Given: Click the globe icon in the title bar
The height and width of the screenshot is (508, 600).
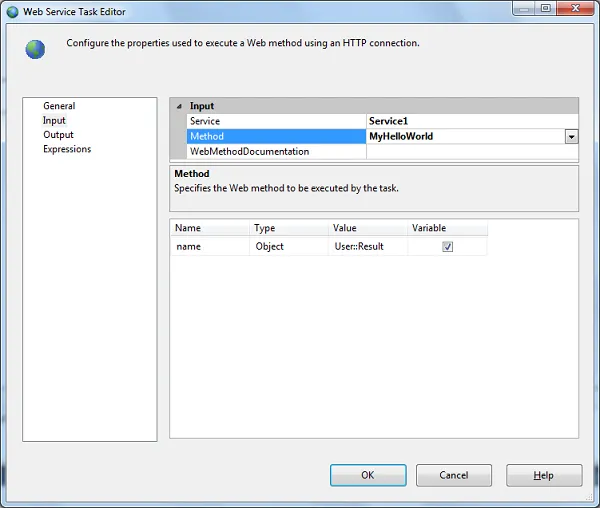Looking at the screenshot, I should pos(12,12).
